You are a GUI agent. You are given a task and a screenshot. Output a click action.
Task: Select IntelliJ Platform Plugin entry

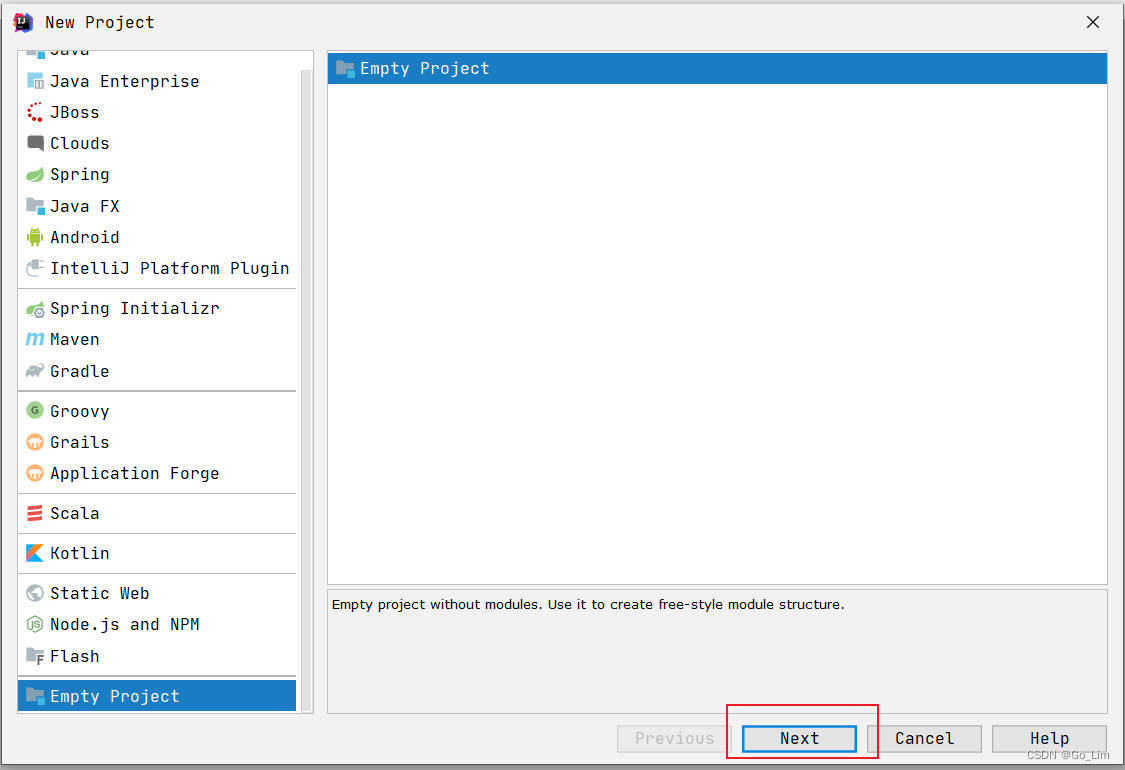point(156,268)
